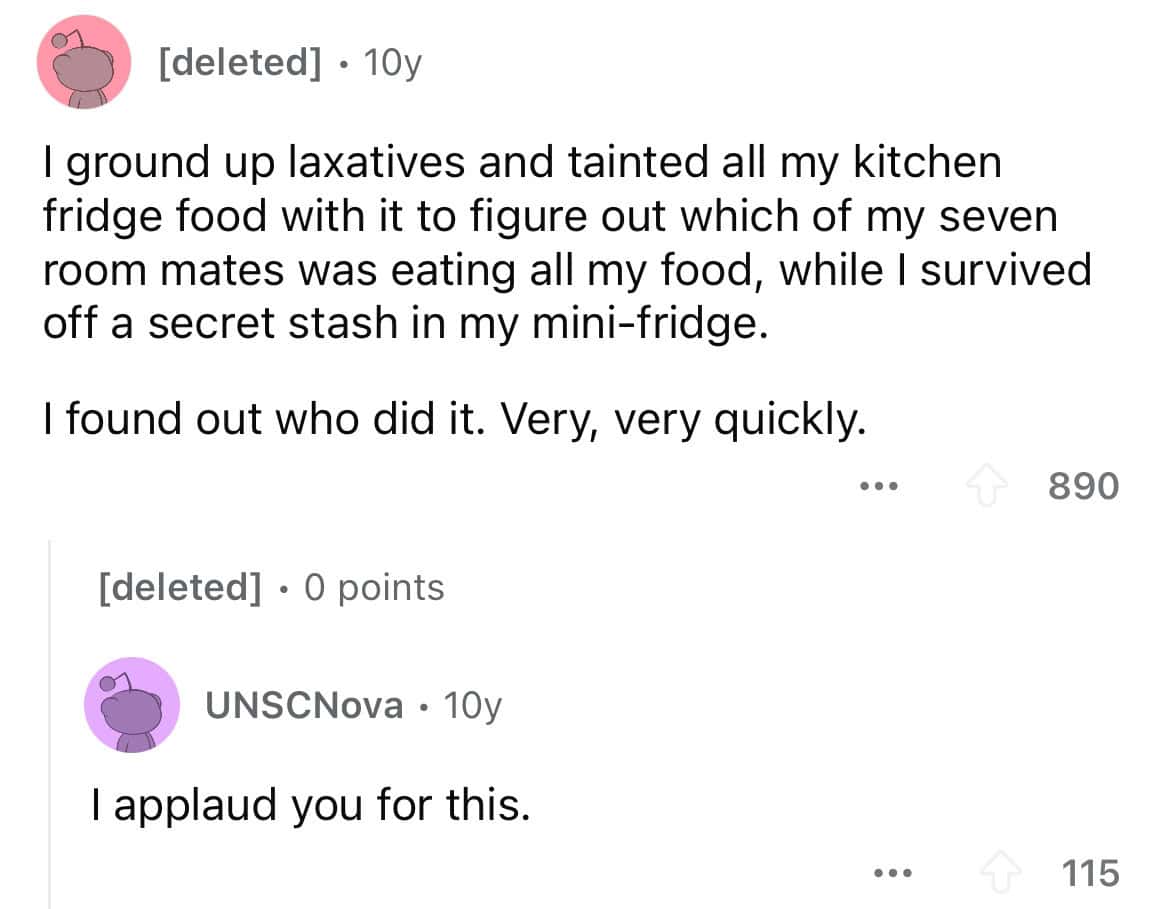Viewport: 1170px width, 909px height.
Task: Open the three-dot menu on the top comment
Action: pyautogui.click(x=881, y=487)
